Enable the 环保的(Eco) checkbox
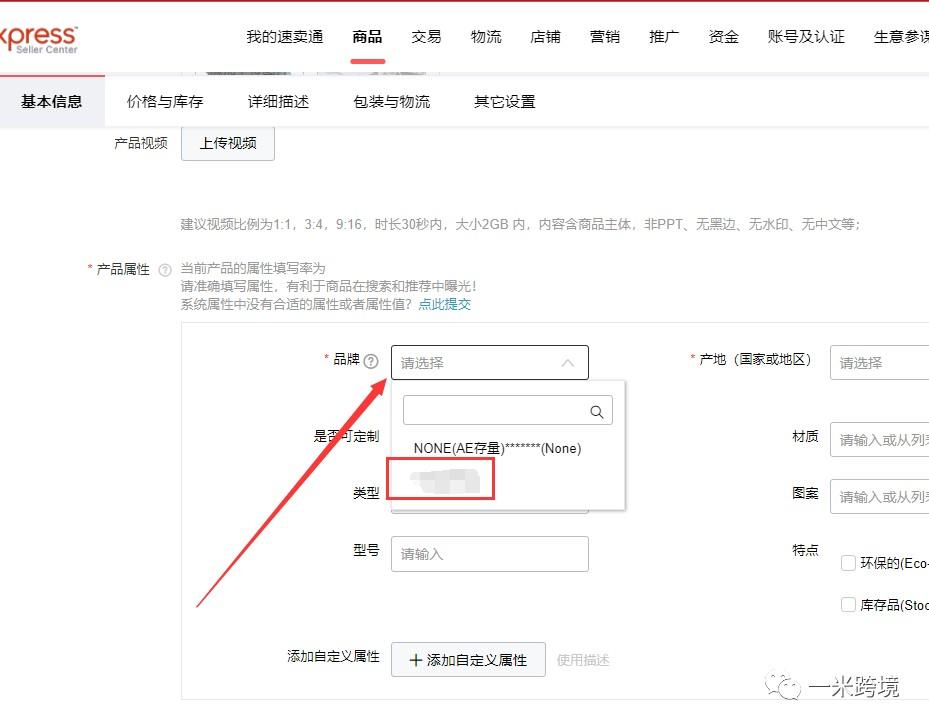Image resolution: width=929 pixels, height=727 pixels. [848, 563]
